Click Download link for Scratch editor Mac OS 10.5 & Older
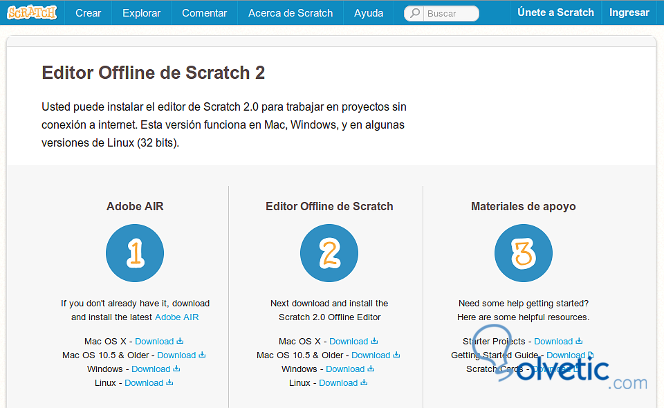The height and width of the screenshot is (408, 664). pos(371,355)
